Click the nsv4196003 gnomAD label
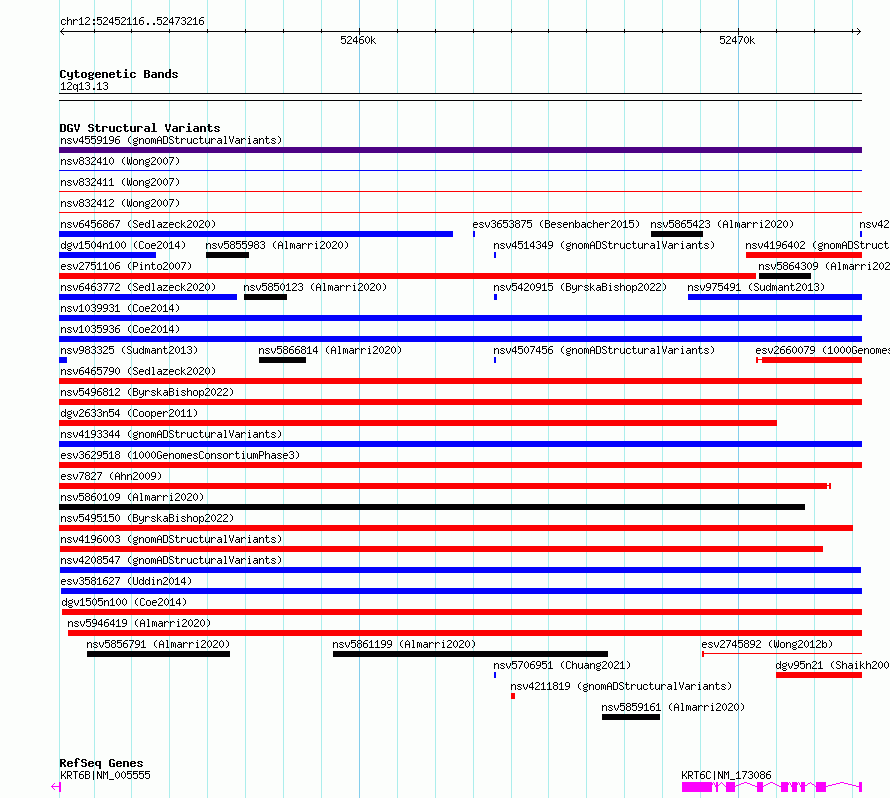890x798 pixels. pos(171,539)
